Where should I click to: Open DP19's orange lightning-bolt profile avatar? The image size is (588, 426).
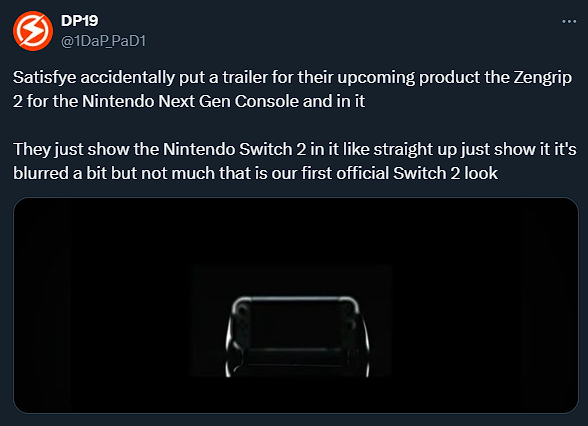pyautogui.click(x=33, y=31)
